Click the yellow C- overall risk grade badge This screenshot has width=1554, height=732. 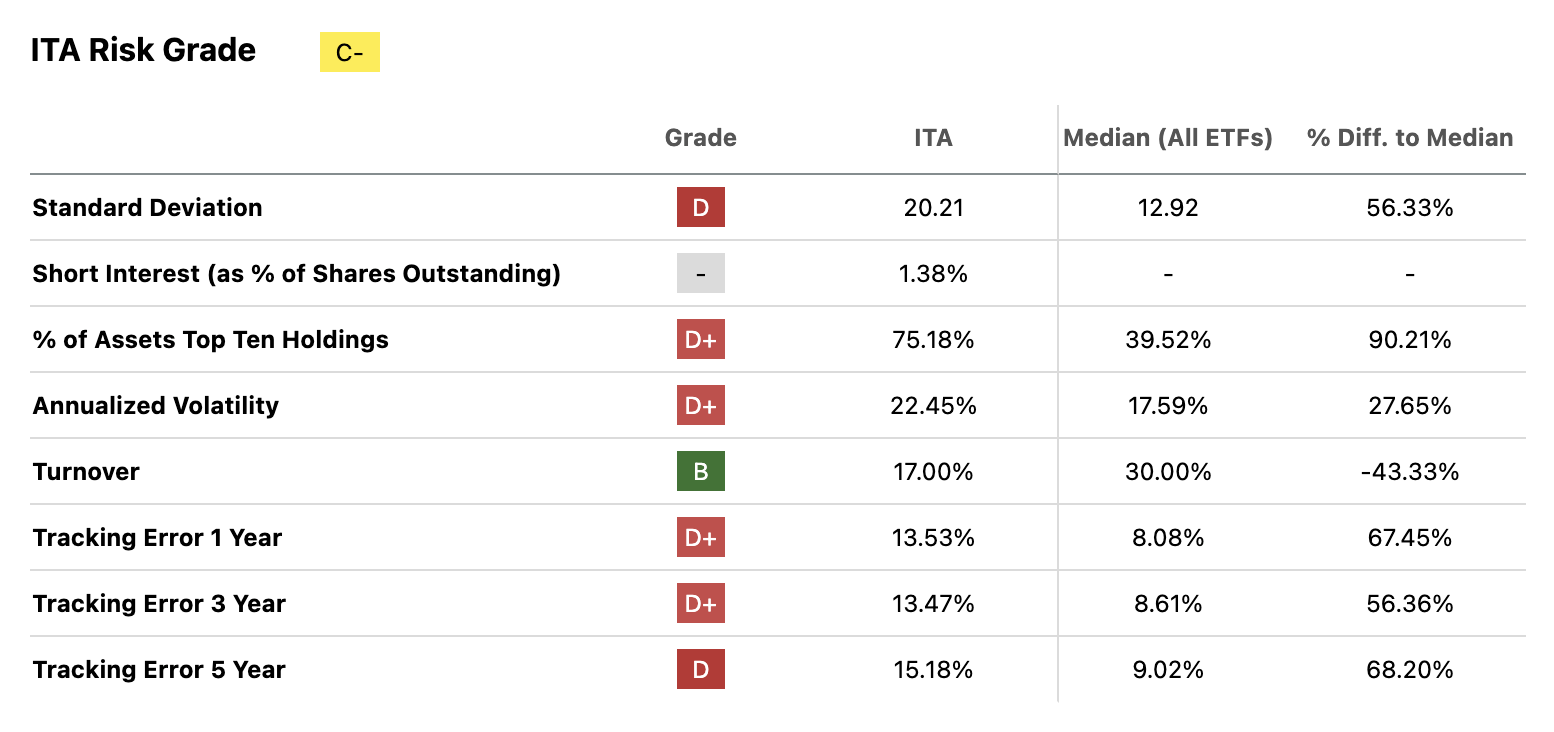click(349, 52)
